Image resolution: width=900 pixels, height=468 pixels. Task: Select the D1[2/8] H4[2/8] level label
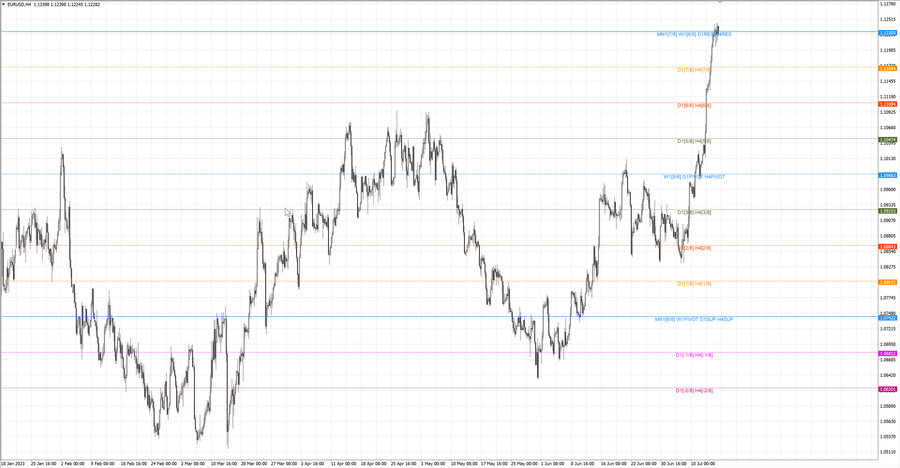click(694, 248)
